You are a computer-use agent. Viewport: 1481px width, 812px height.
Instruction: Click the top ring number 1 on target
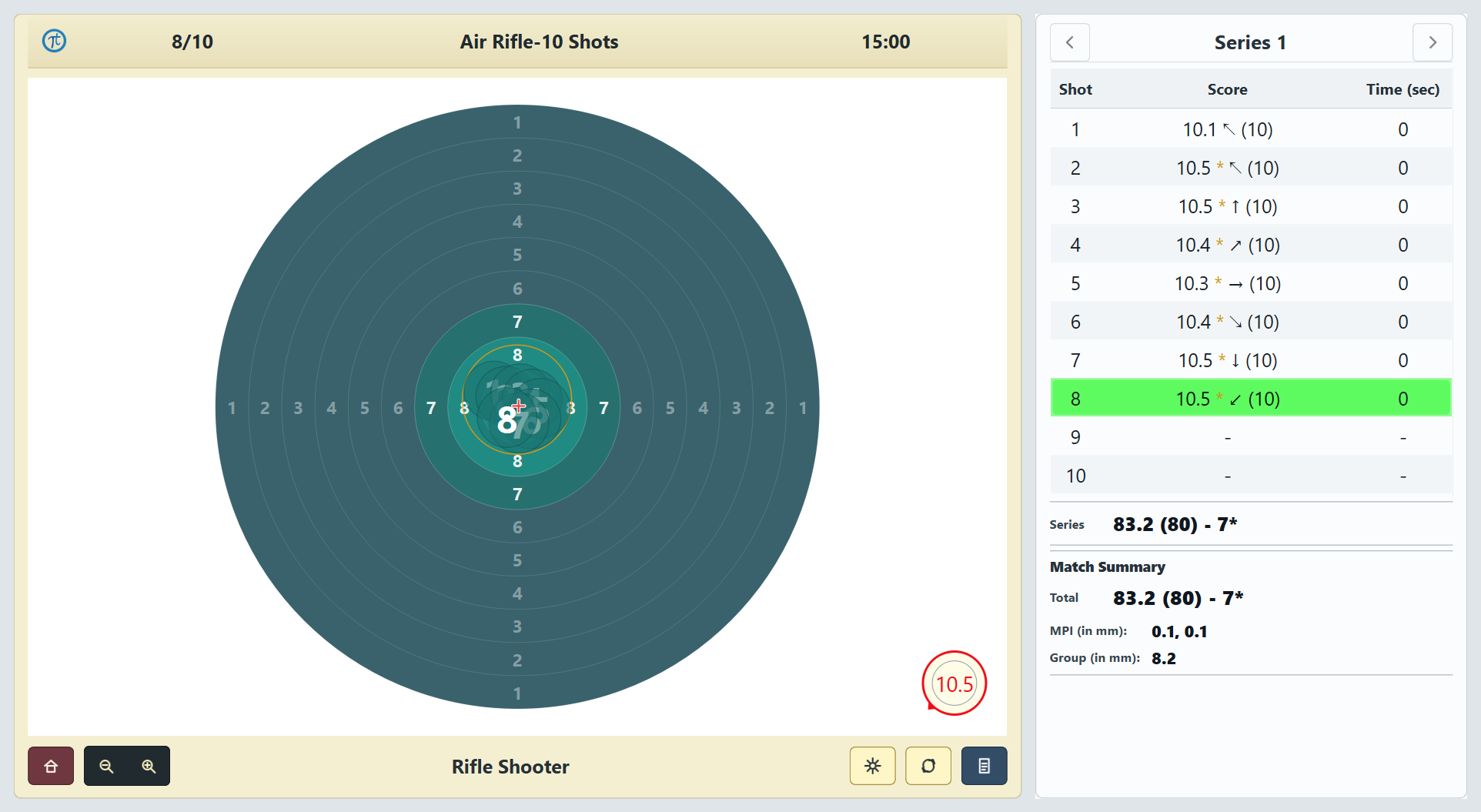517,122
